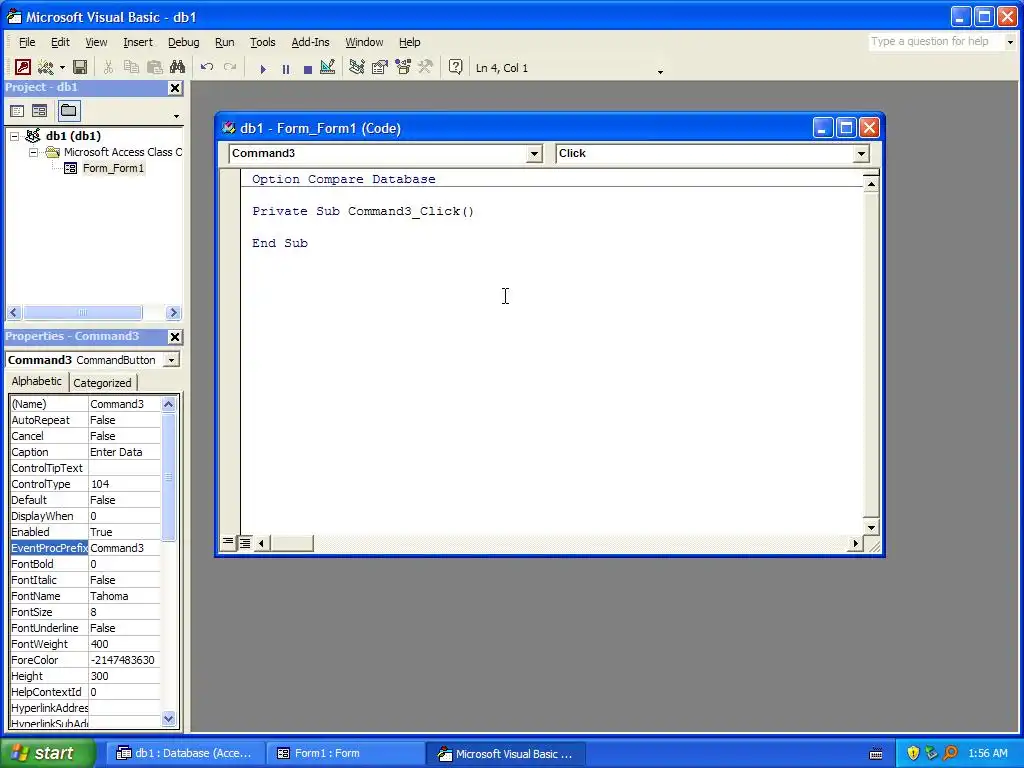Click View Object in Project panel
Image resolution: width=1024 pixels, height=768 pixels.
click(39, 111)
